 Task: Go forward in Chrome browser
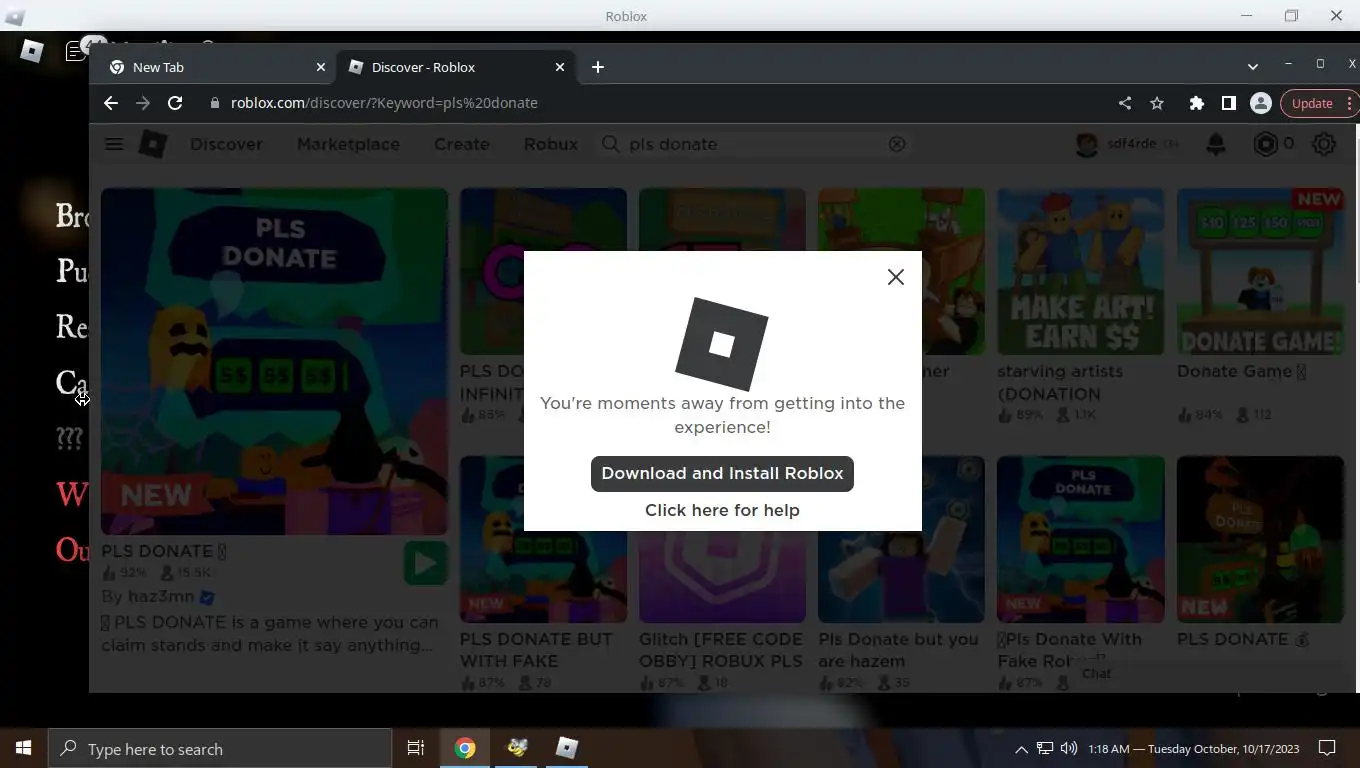pos(143,103)
